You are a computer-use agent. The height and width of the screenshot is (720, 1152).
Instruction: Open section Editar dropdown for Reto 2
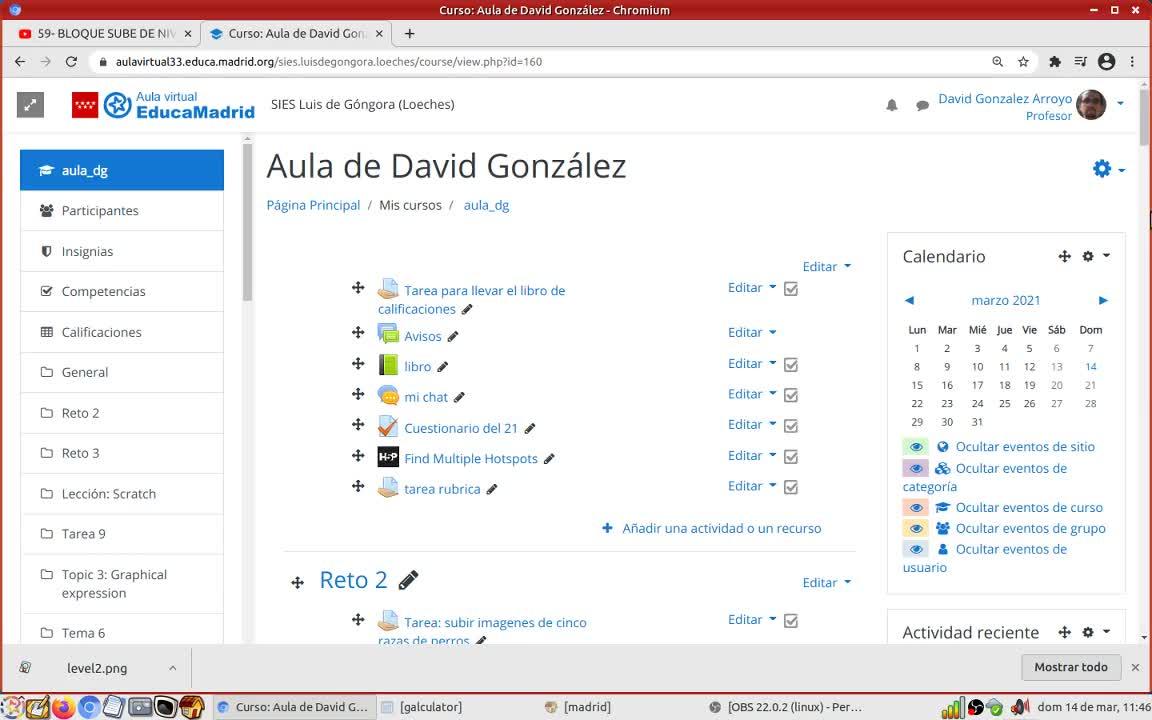(x=827, y=583)
